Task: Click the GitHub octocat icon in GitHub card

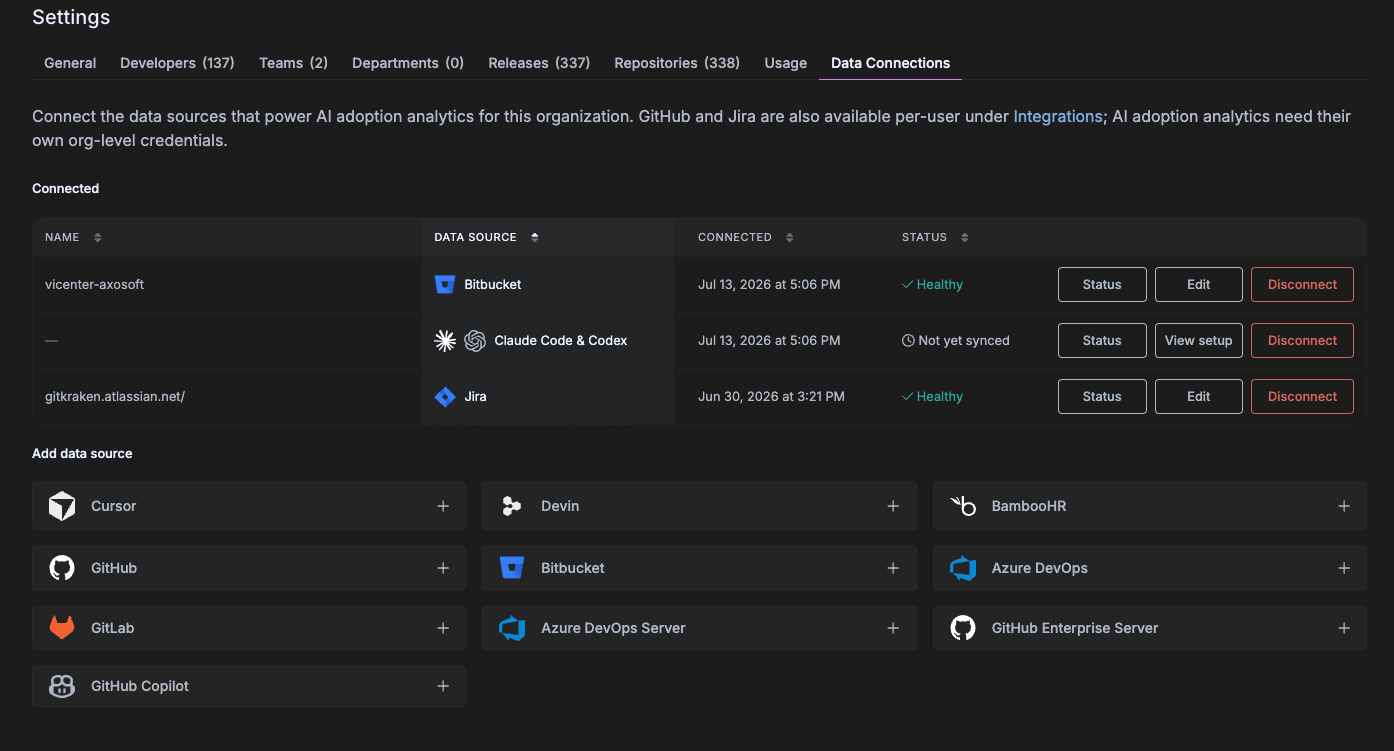Action: click(62, 568)
